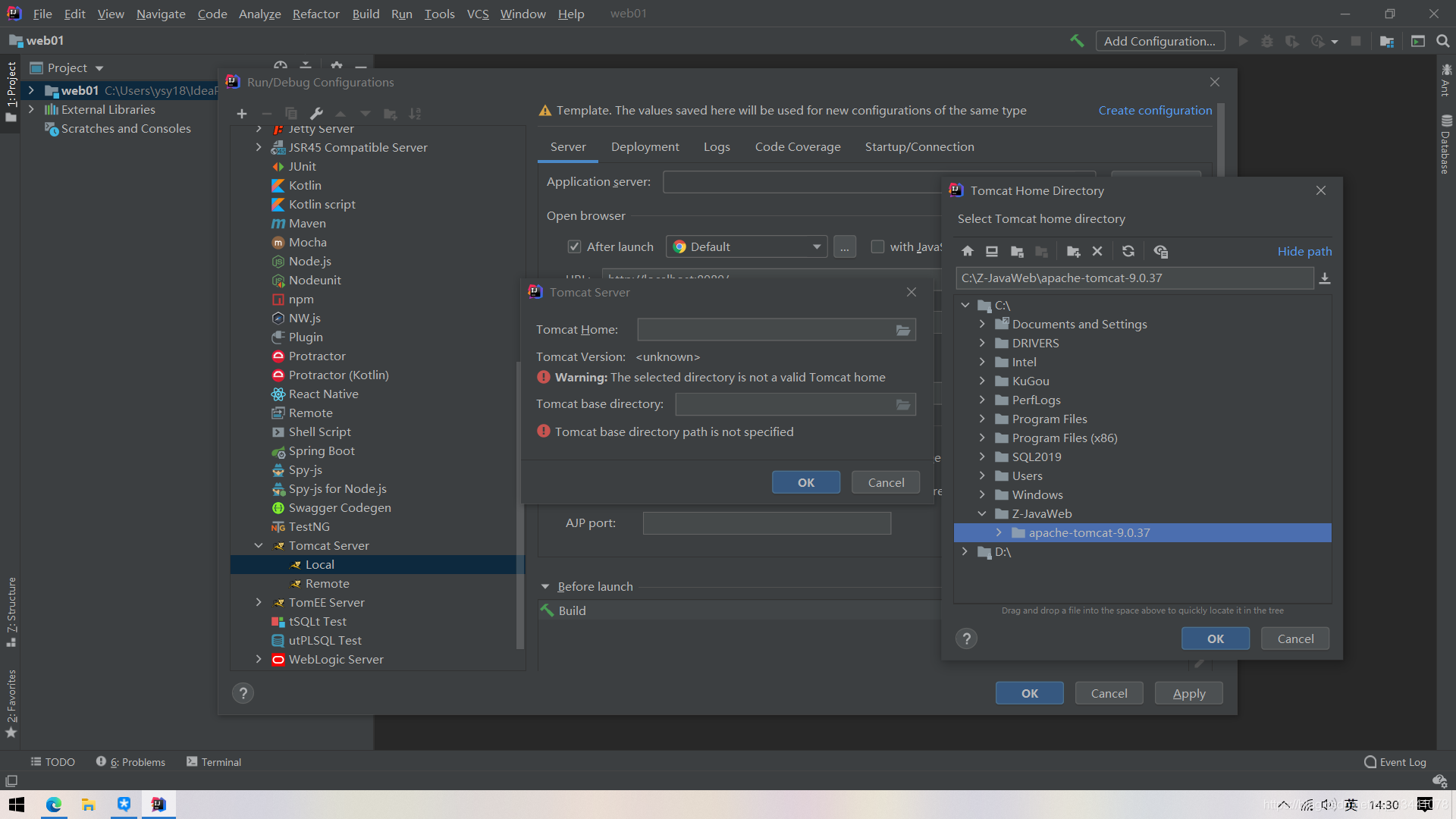Open the path history download-arrow icon

[1325, 278]
